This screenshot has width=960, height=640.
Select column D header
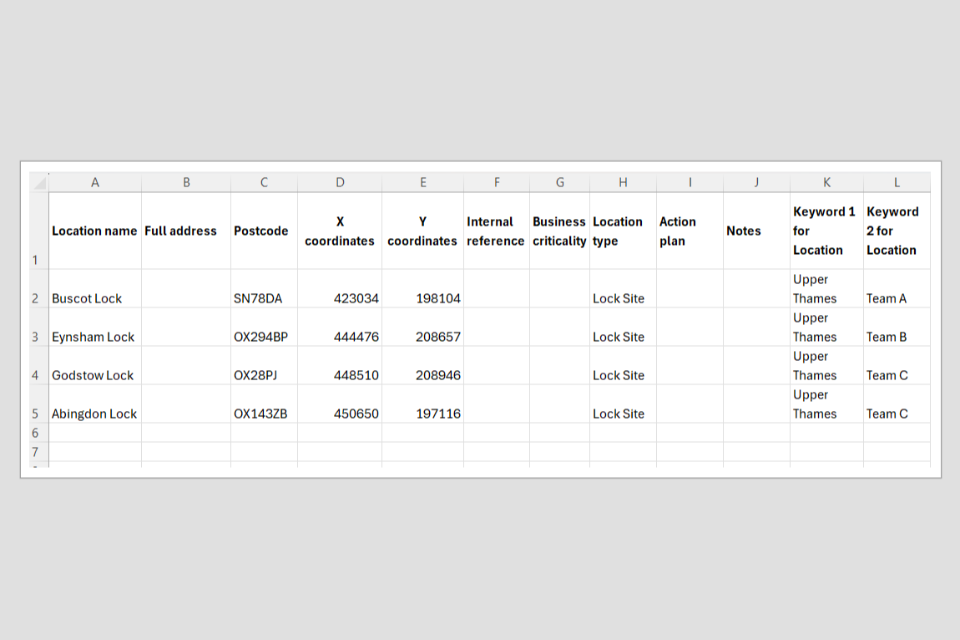[x=340, y=182]
